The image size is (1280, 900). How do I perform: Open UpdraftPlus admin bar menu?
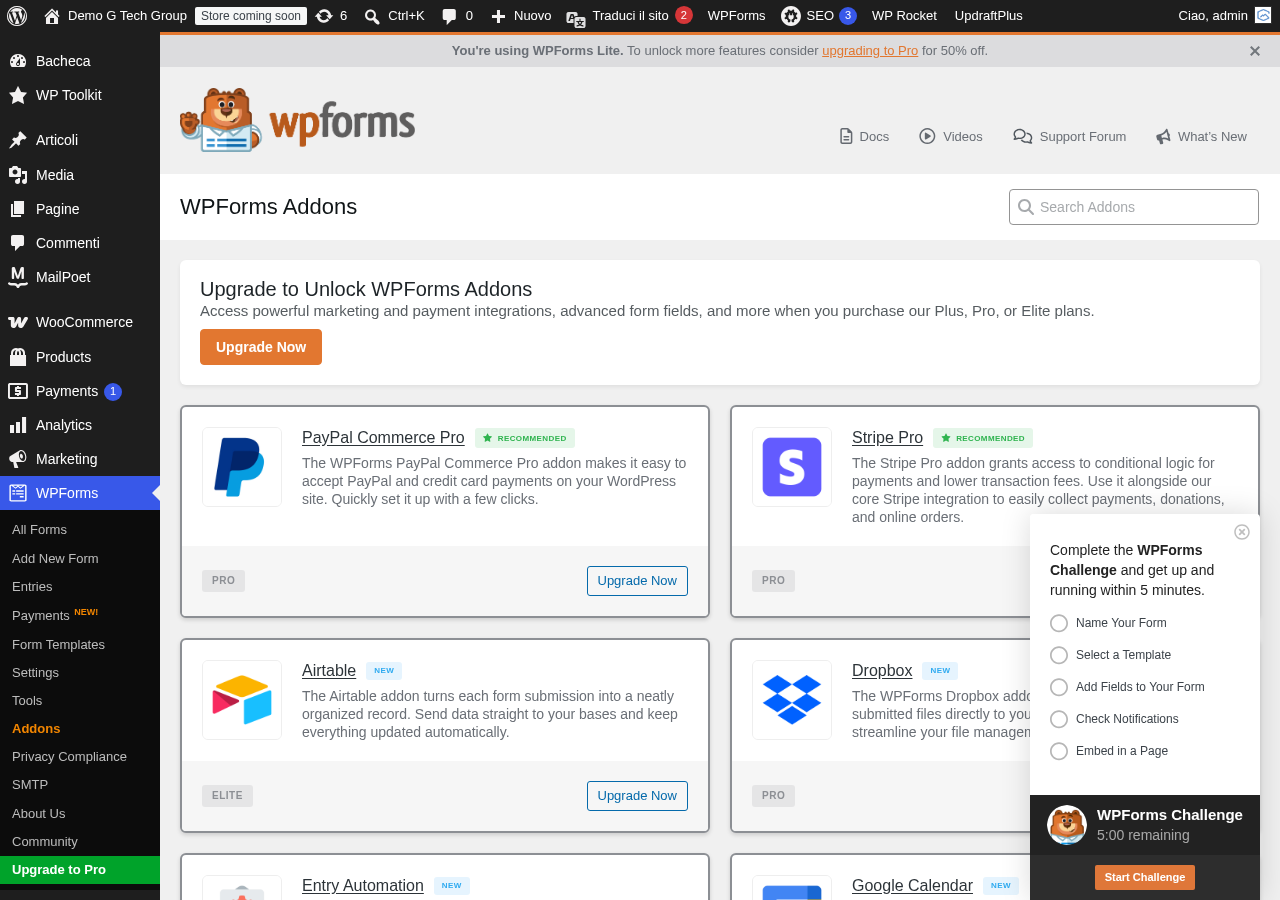[x=988, y=16]
